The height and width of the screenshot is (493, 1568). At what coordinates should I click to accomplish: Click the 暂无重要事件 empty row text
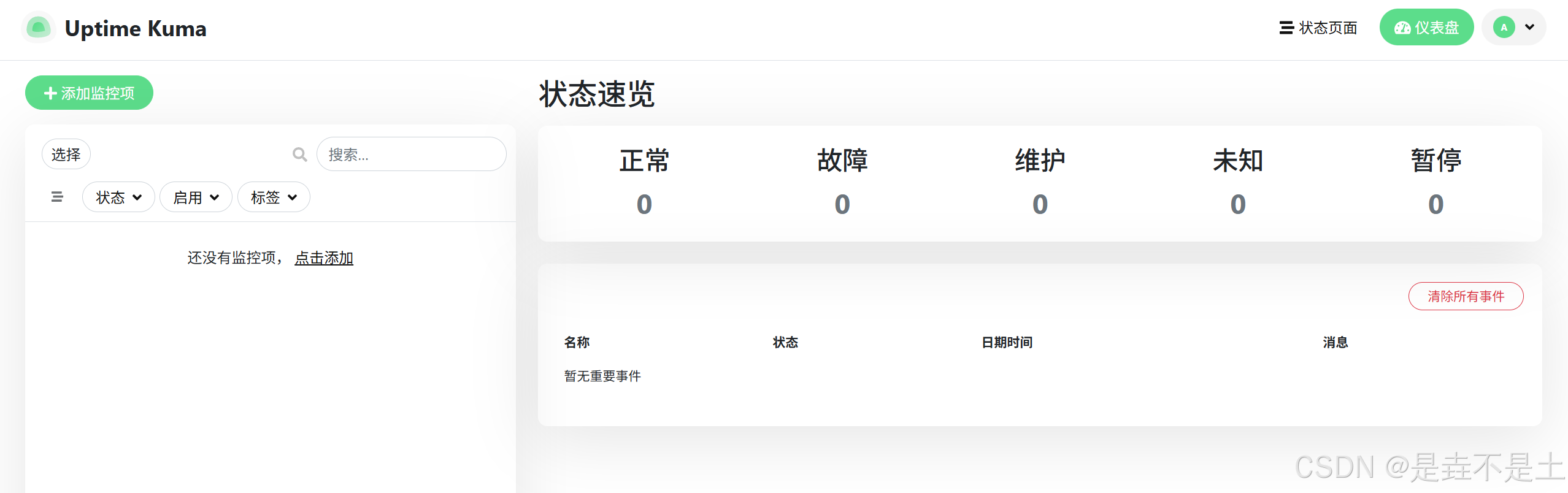point(602,376)
